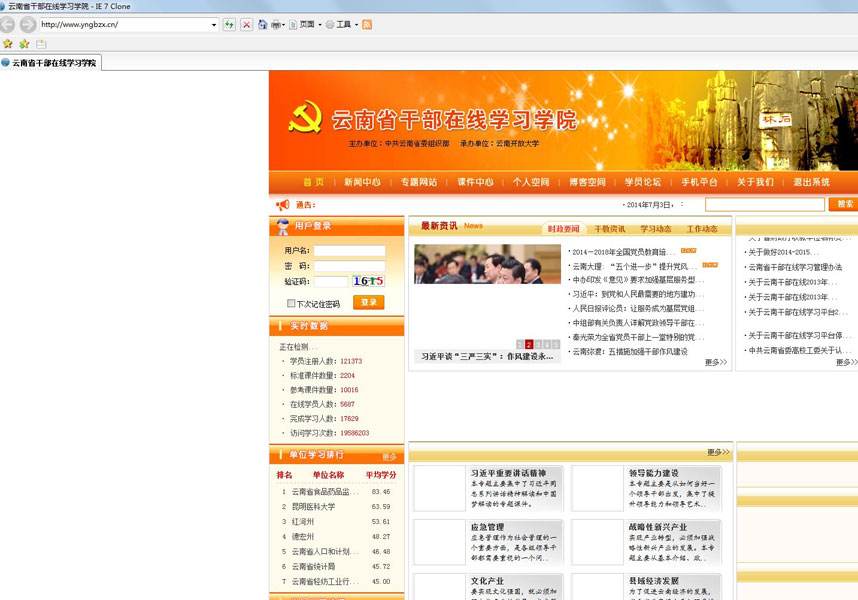Open the 学员论坛 navigation item
Image resolution: width=858 pixels, height=600 pixels.
coord(643,182)
